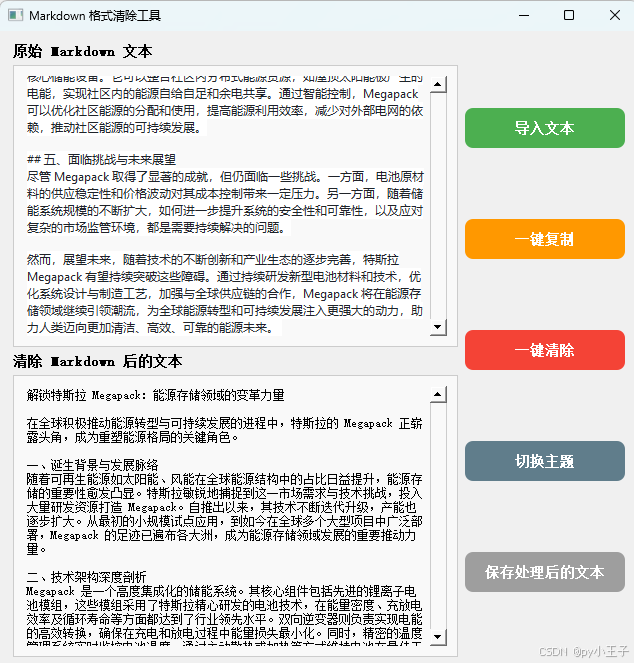Click the label '清除 Markdown 后的文本'
Viewport: 634px width, 663px height.
coord(97,362)
